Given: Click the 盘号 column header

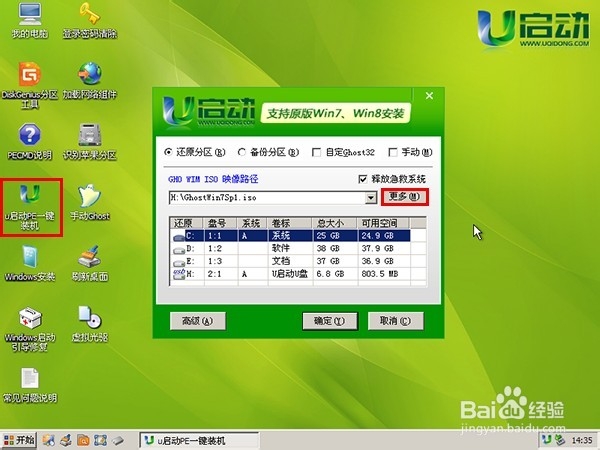Looking at the screenshot, I should [x=221, y=223].
